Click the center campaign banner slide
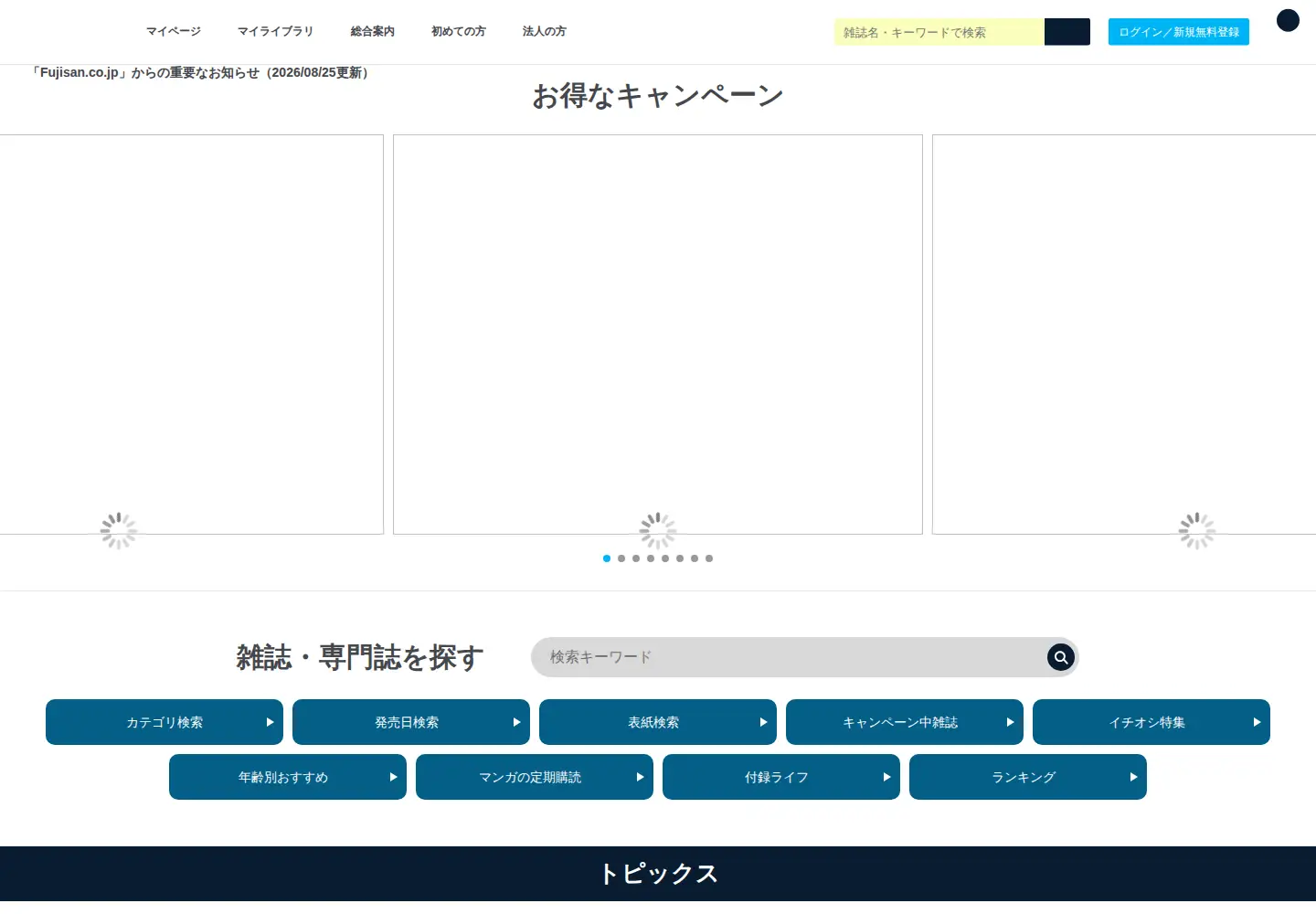Image resolution: width=1316 pixels, height=914 pixels. tap(658, 335)
